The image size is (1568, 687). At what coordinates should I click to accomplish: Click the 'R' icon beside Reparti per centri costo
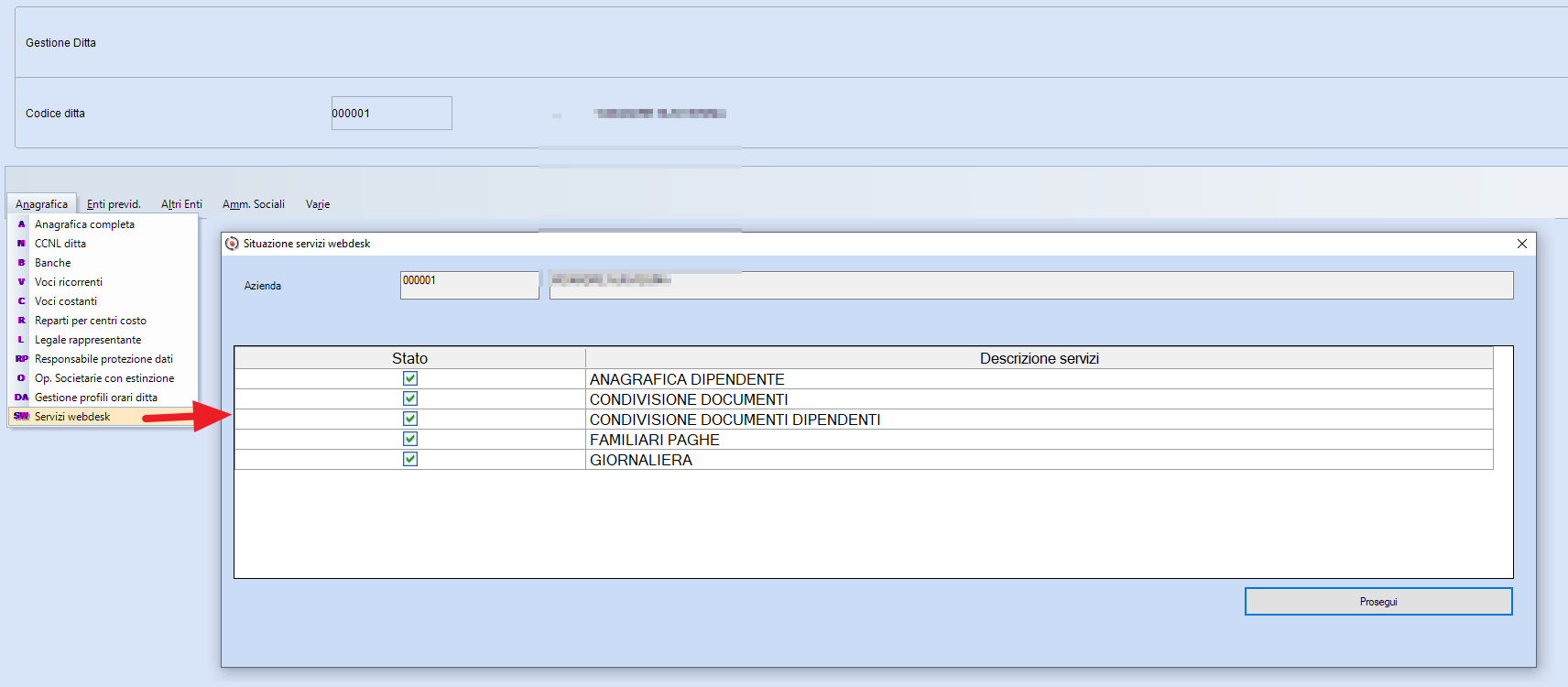coord(21,321)
